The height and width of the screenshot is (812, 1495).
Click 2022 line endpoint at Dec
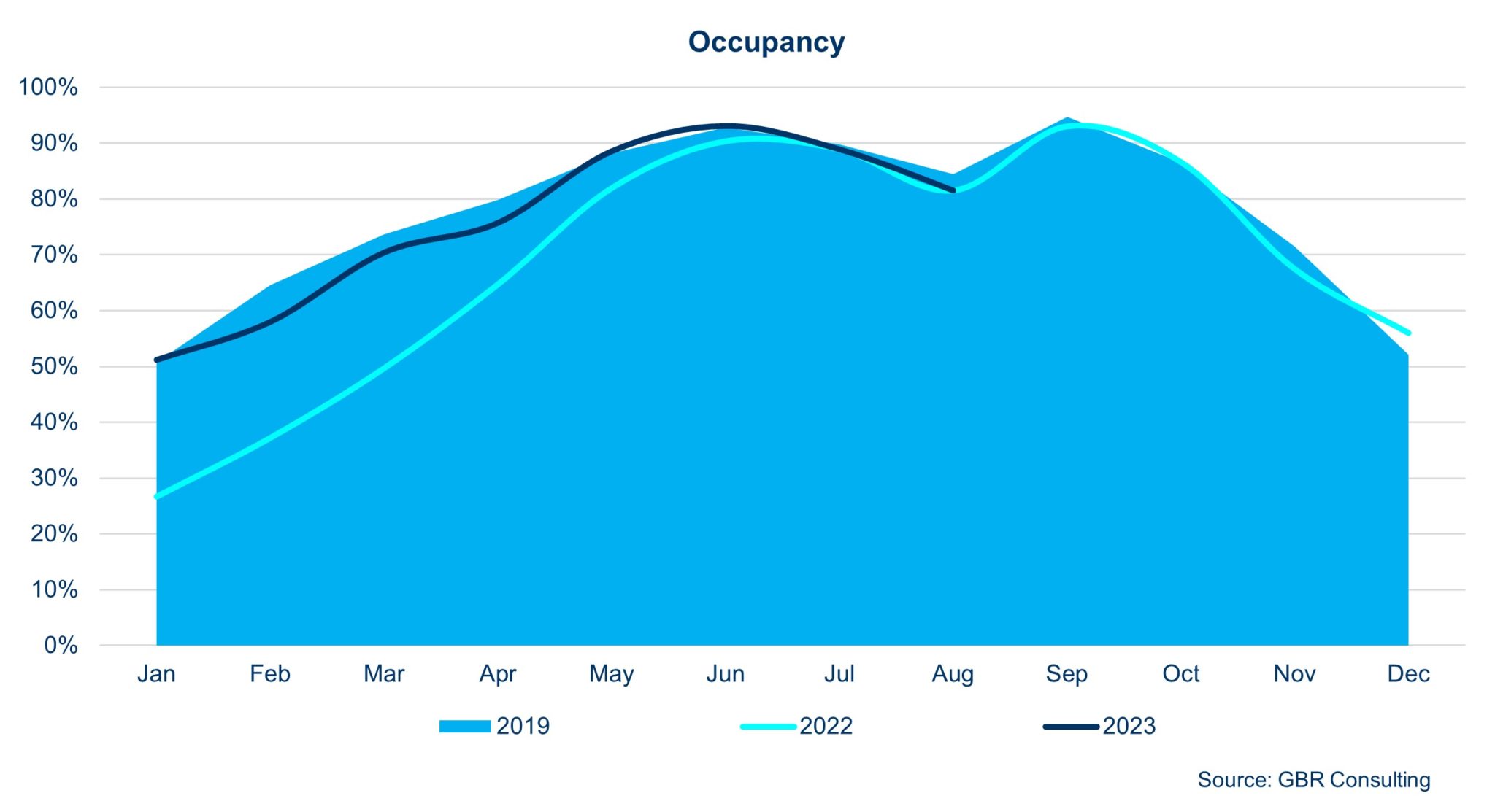(1407, 333)
